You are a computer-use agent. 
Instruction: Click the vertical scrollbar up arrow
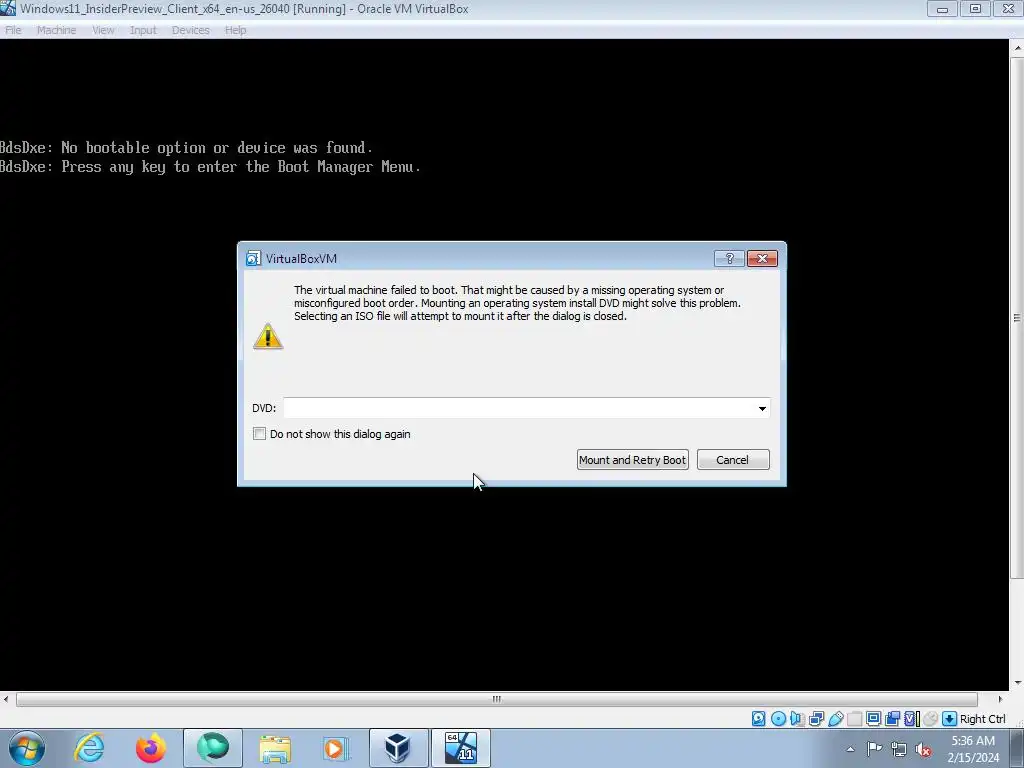point(1017,48)
